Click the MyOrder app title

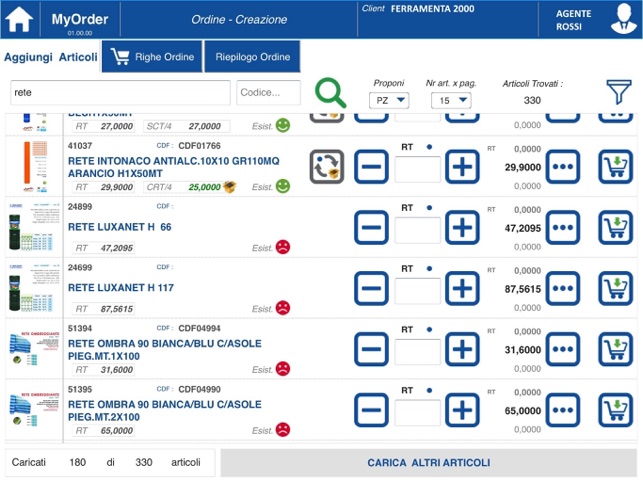(80, 19)
